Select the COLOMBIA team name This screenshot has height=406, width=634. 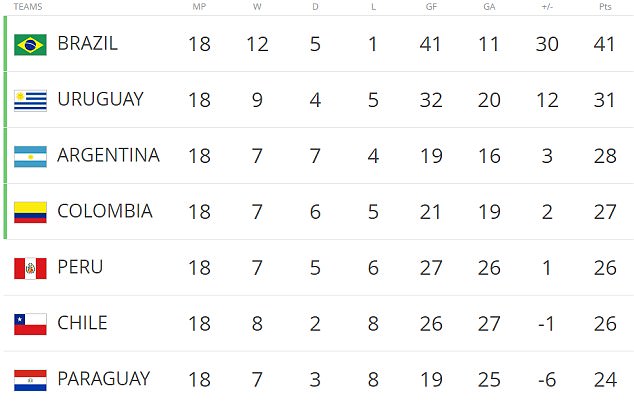pyautogui.click(x=105, y=212)
